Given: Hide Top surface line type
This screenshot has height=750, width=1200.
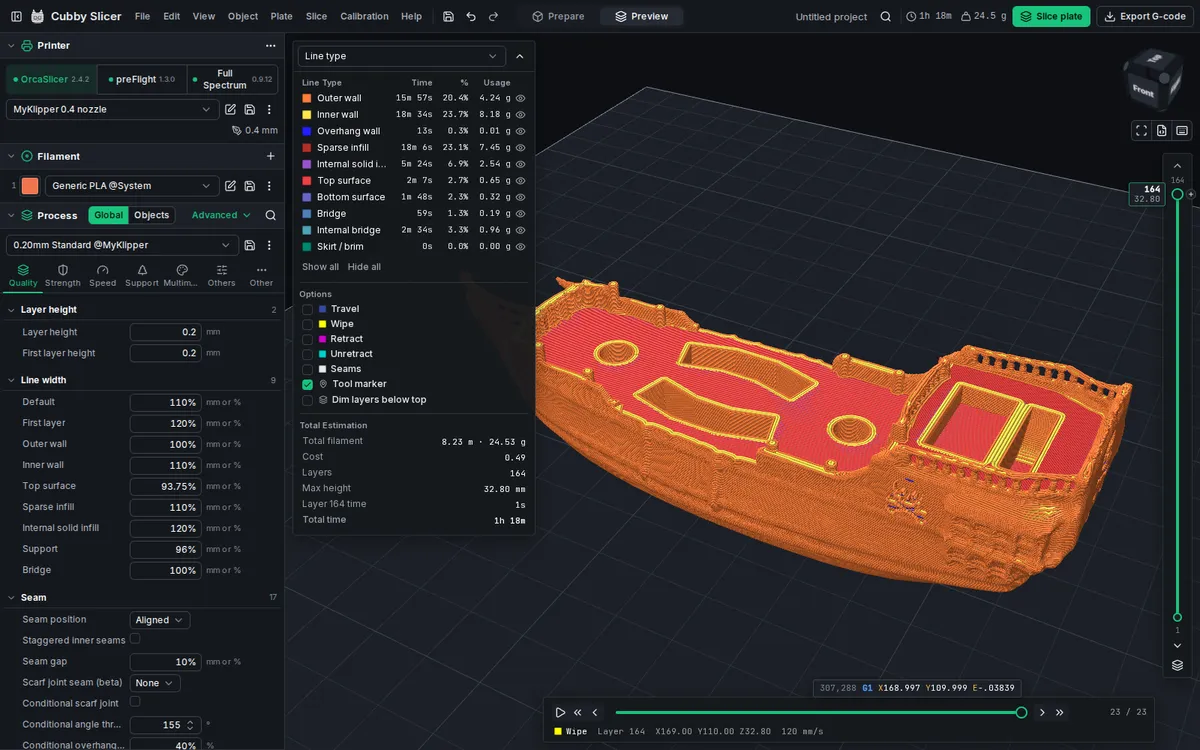Looking at the screenshot, I should click(x=520, y=181).
